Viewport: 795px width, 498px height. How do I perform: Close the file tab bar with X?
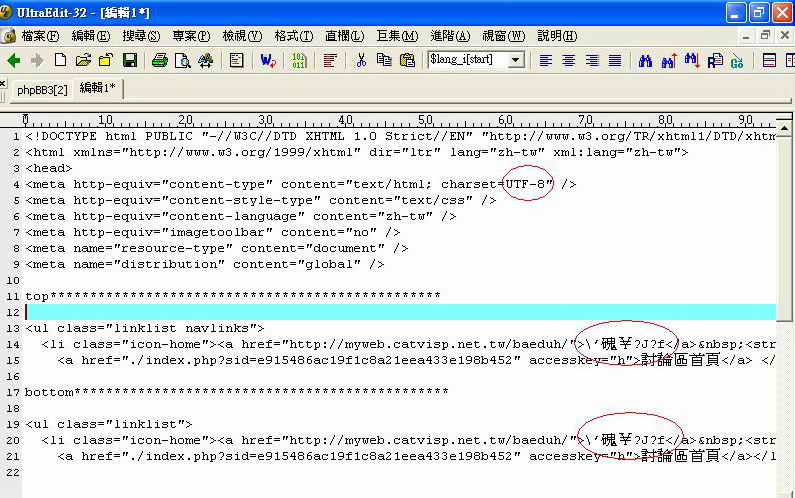pos(3,84)
